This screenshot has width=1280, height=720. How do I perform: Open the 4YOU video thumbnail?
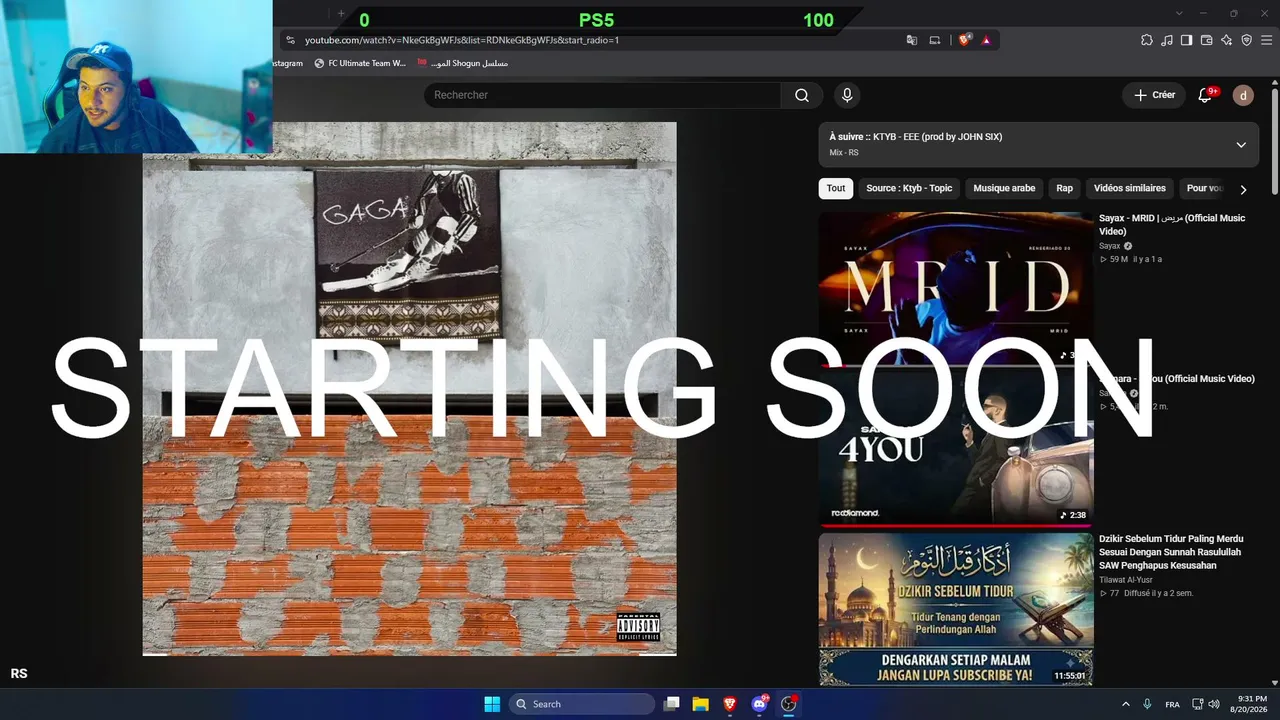[x=956, y=448]
